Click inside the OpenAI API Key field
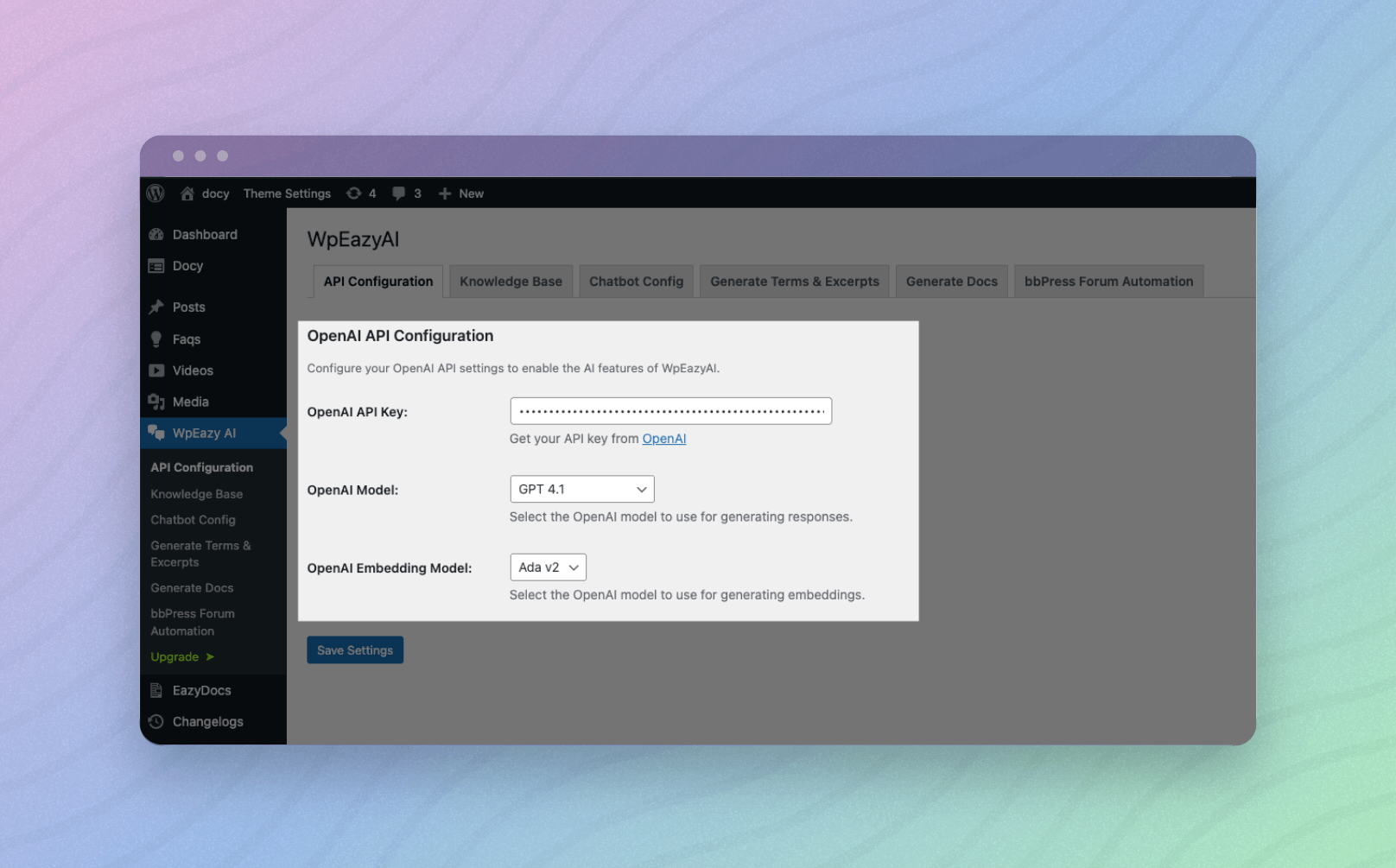Viewport: 1396px width, 868px height. point(670,410)
